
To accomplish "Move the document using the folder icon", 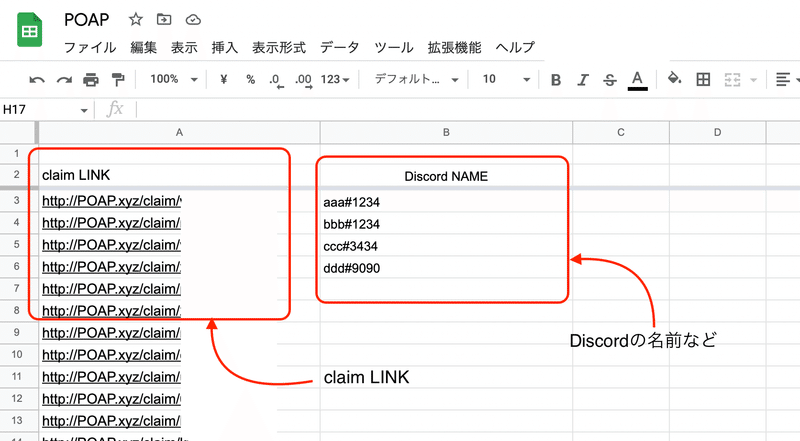I will (x=164, y=20).
